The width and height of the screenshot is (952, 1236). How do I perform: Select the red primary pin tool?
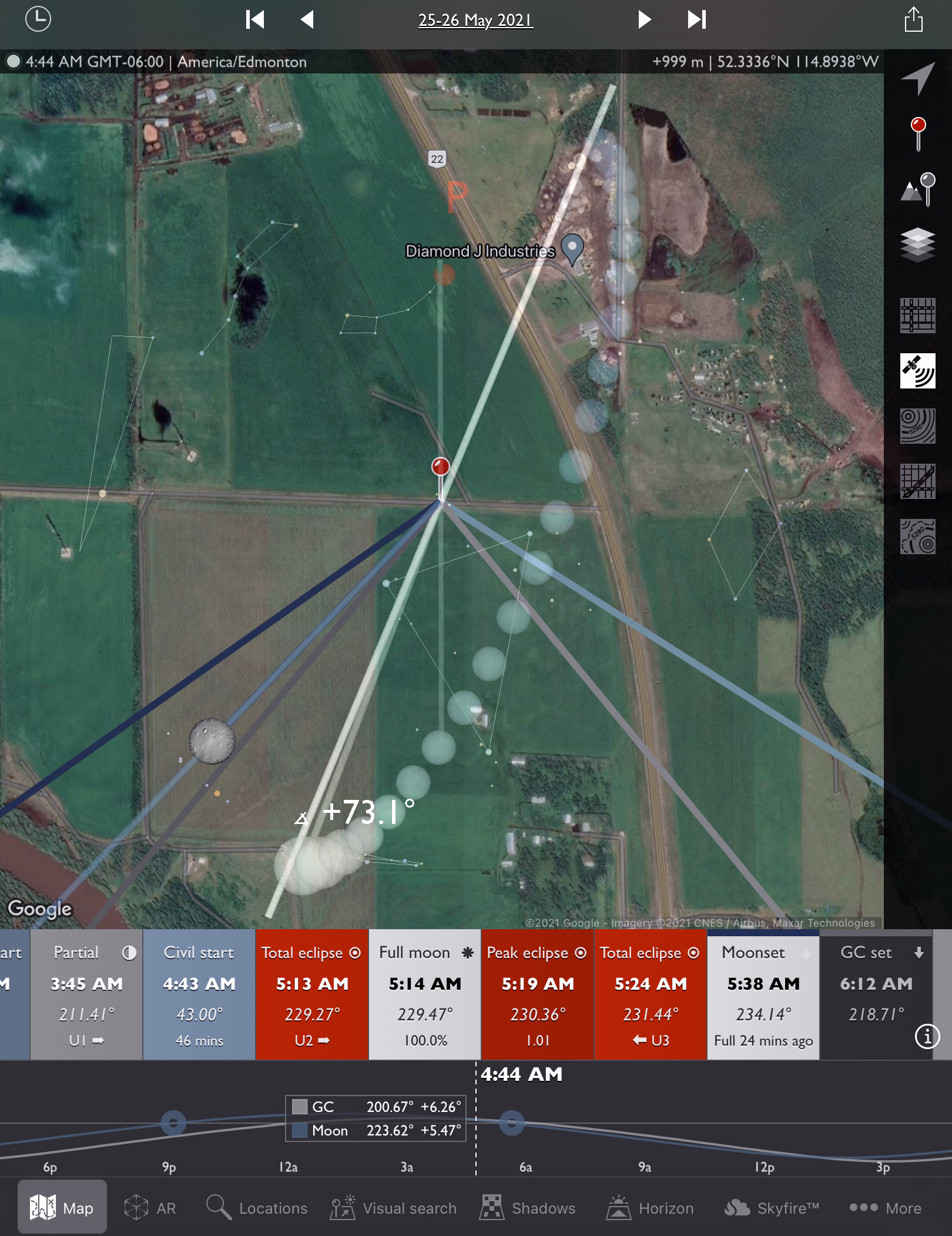tap(918, 133)
